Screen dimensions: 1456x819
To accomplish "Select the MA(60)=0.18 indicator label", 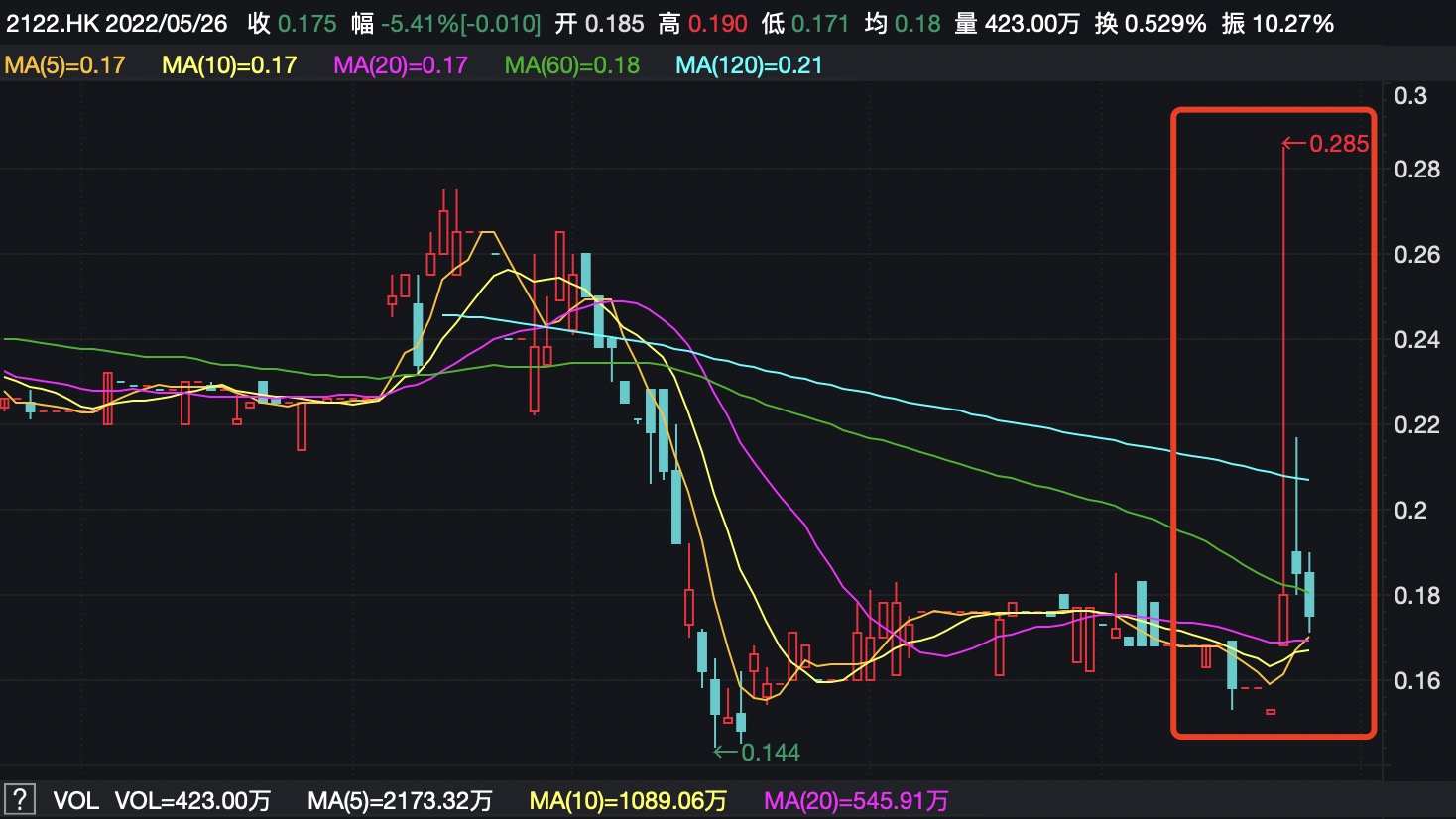I will coord(572,66).
